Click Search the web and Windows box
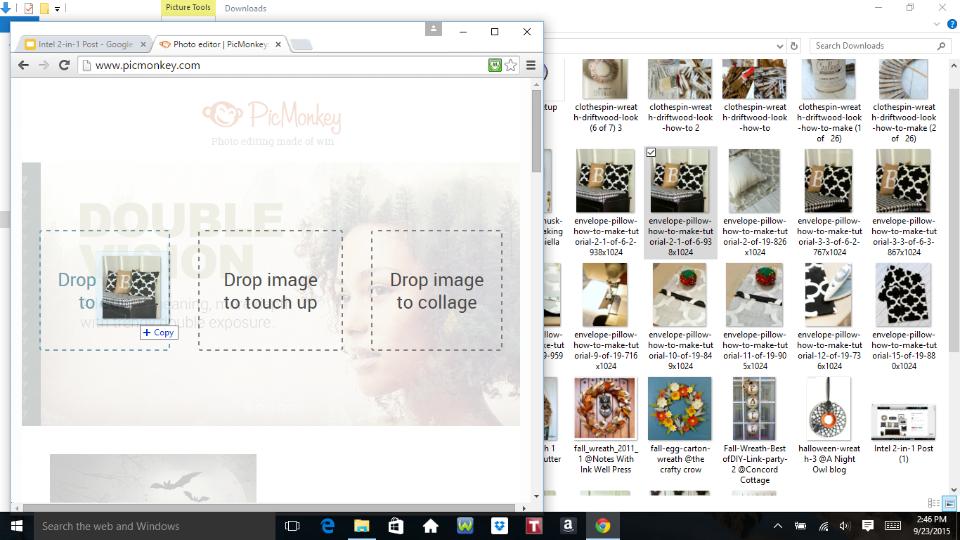The image size is (960, 540). pos(153,526)
